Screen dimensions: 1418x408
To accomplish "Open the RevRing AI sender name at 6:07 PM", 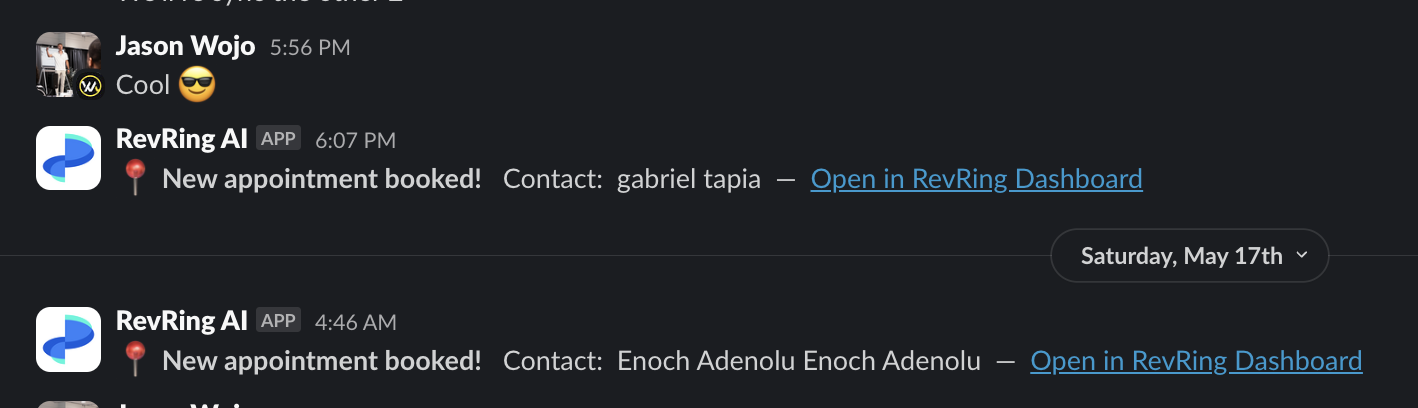I will point(182,139).
